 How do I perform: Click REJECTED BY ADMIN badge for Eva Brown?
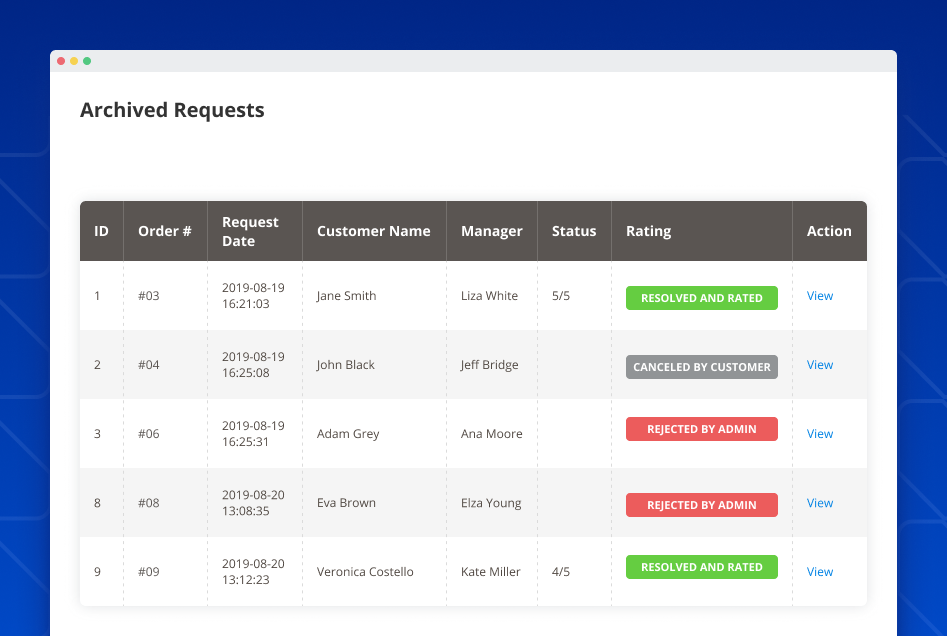701,505
